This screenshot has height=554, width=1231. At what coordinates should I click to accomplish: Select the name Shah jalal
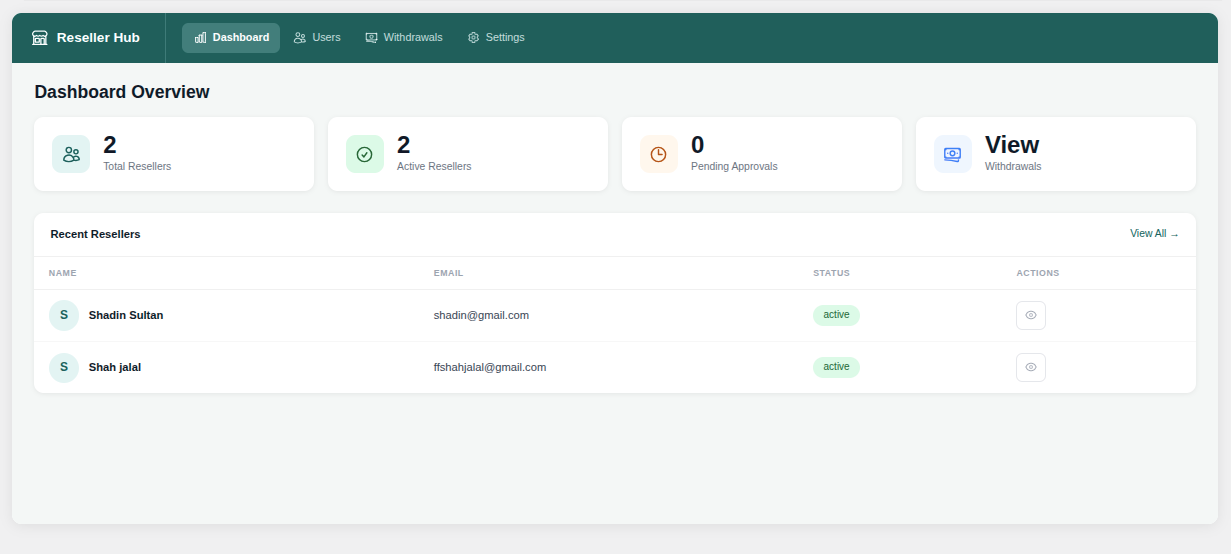[x=115, y=367]
